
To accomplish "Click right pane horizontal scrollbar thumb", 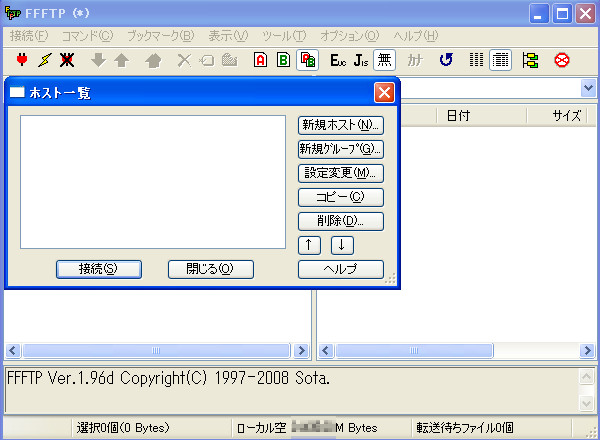I will coord(414,350).
